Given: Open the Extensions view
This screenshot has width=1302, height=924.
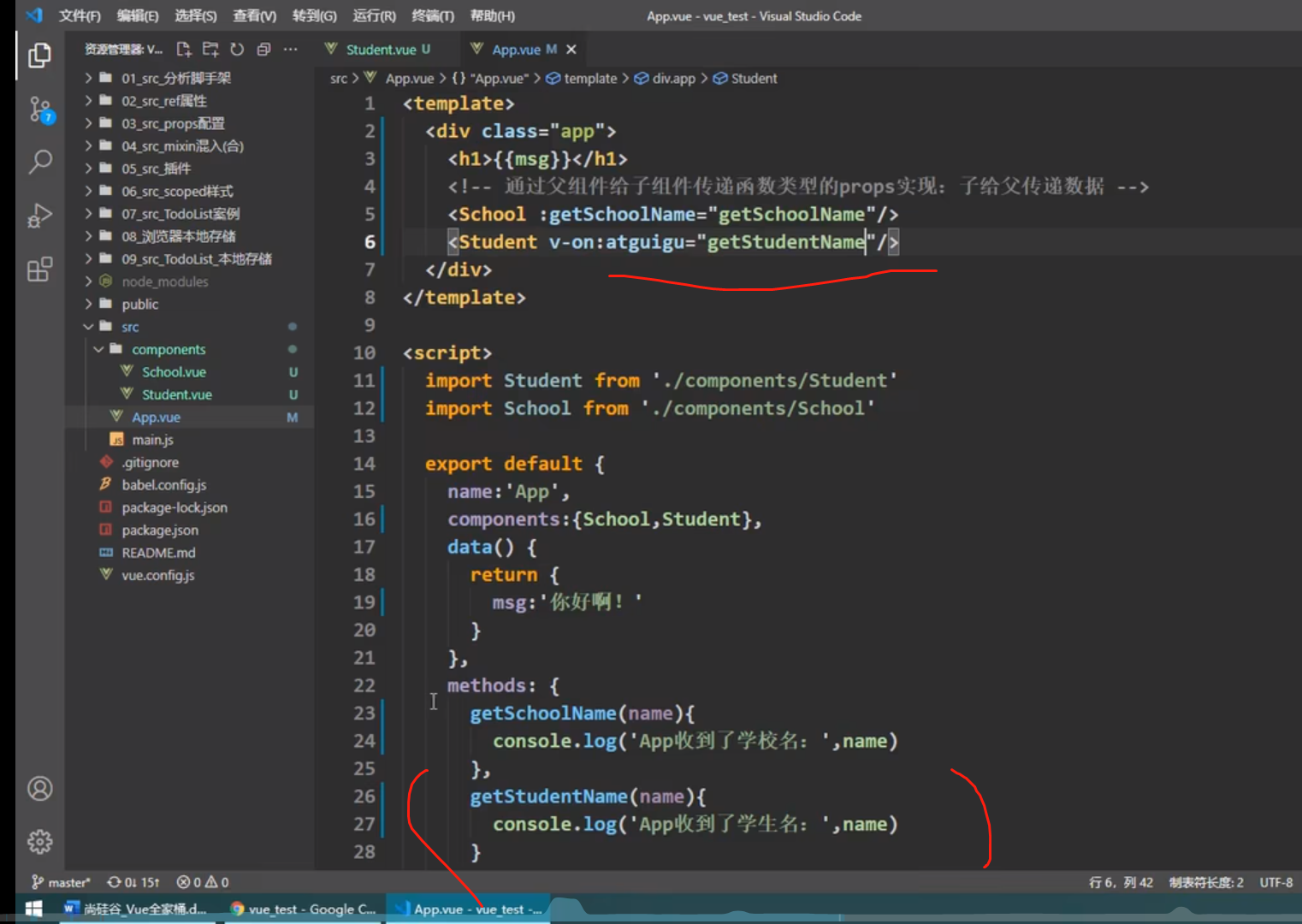Looking at the screenshot, I should coord(39,269).
